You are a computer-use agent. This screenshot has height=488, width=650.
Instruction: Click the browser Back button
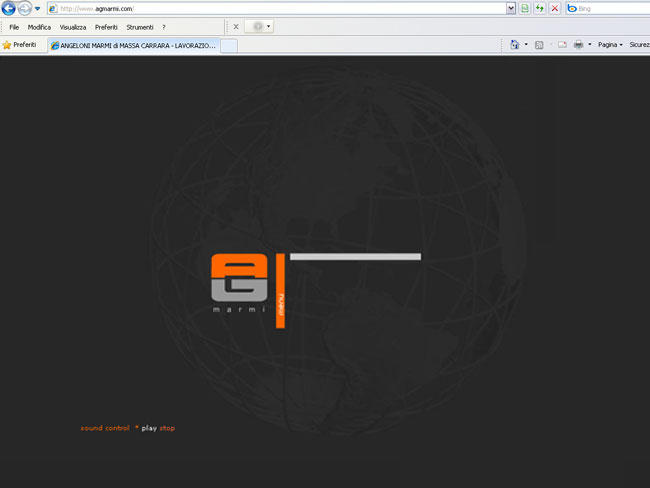tap(9, 8)
